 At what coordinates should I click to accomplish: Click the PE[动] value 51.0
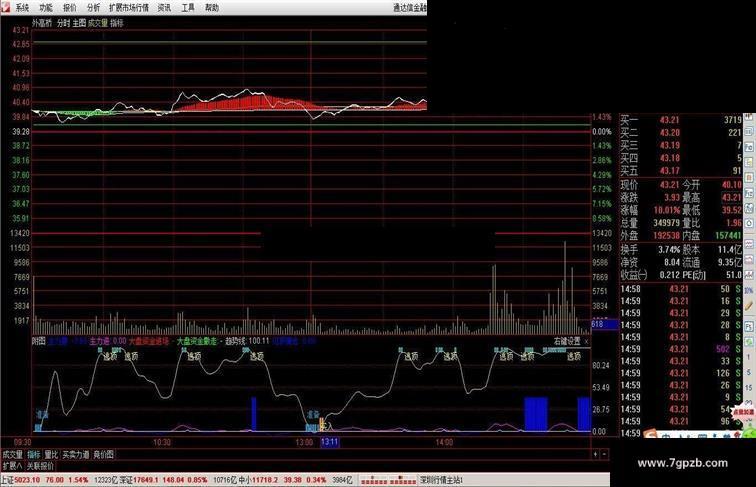click(734, 275)
